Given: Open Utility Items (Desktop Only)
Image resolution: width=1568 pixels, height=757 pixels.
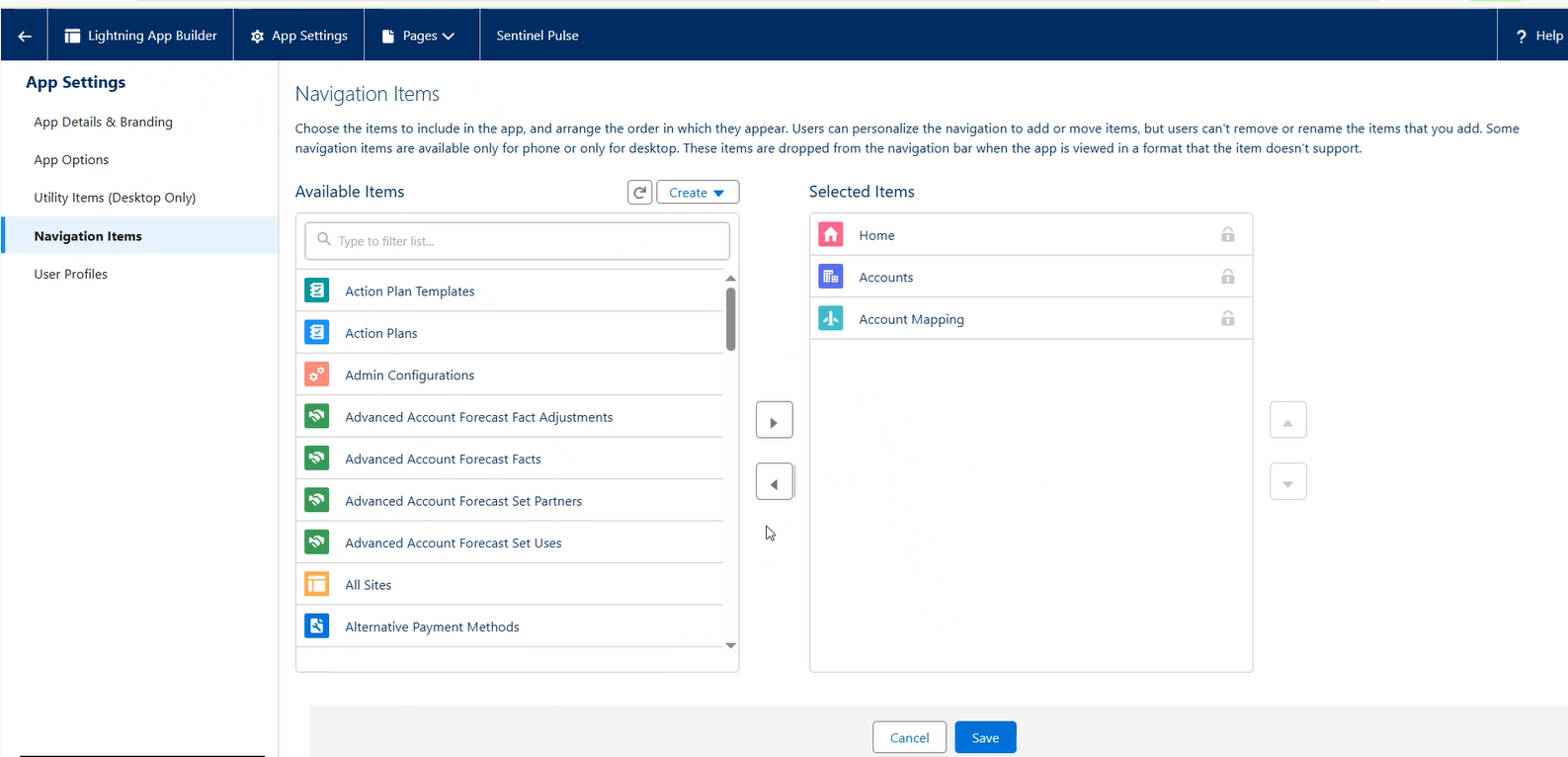Looking at the screenshot, I should point(115,198).
